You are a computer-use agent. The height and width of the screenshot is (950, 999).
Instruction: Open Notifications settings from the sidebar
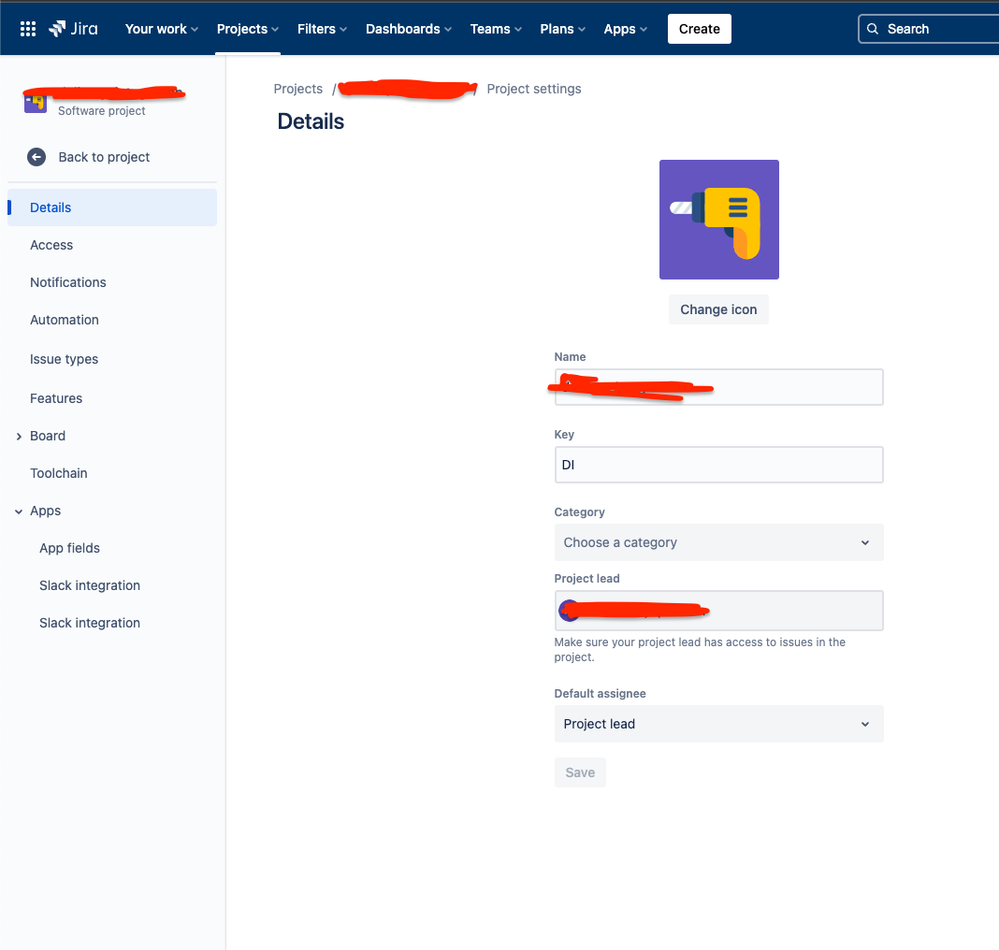click(68, 282)
